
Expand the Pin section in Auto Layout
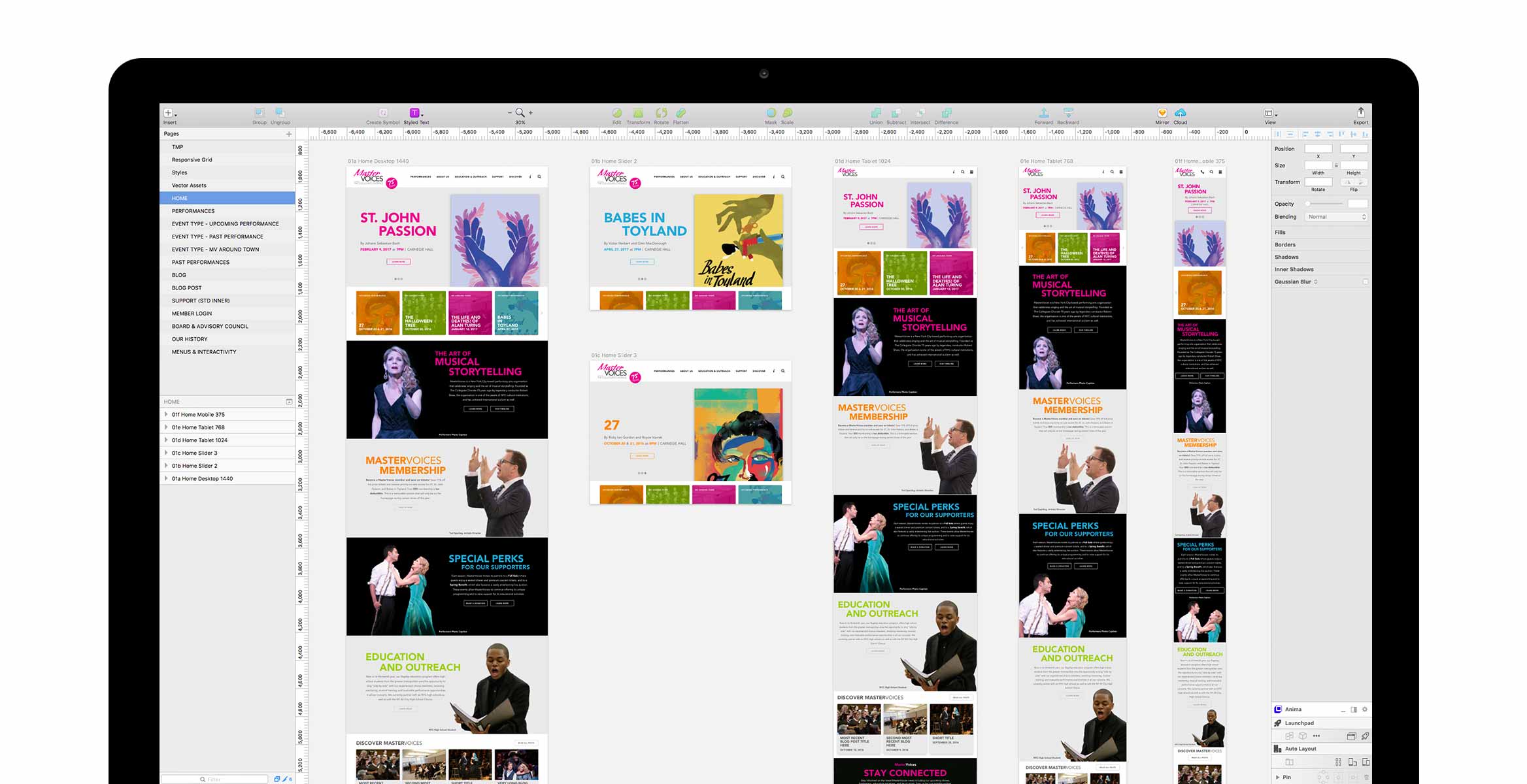[x=1277, y=777]
